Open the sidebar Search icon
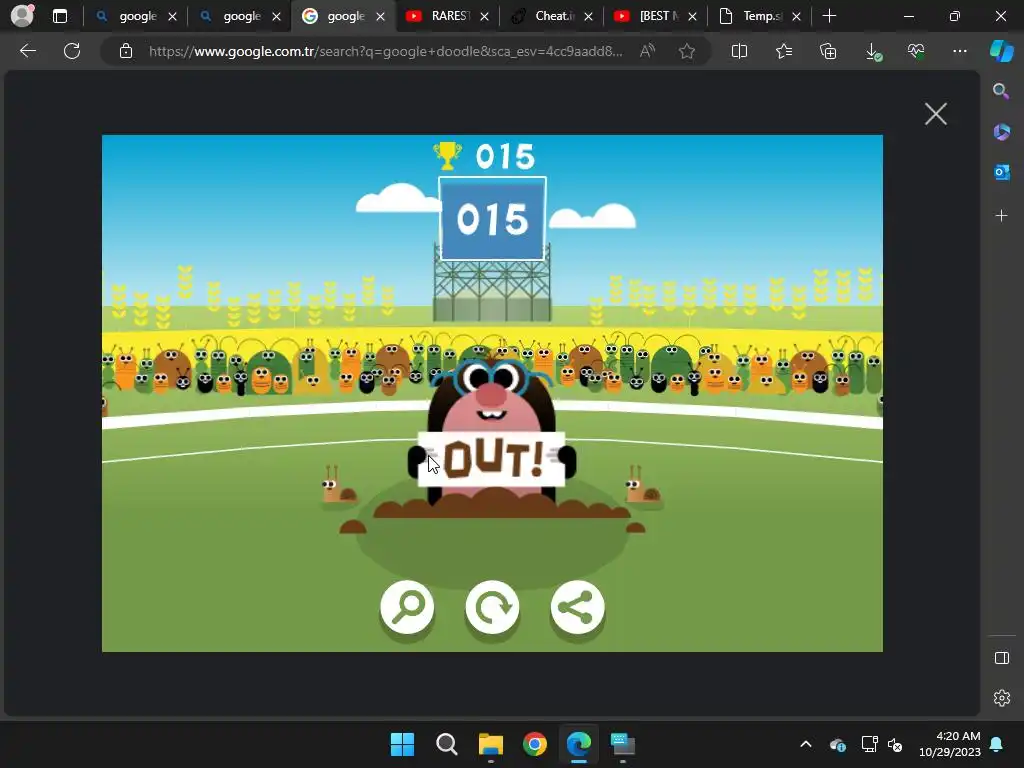Screen dimensions: 1024x768 1001,91
